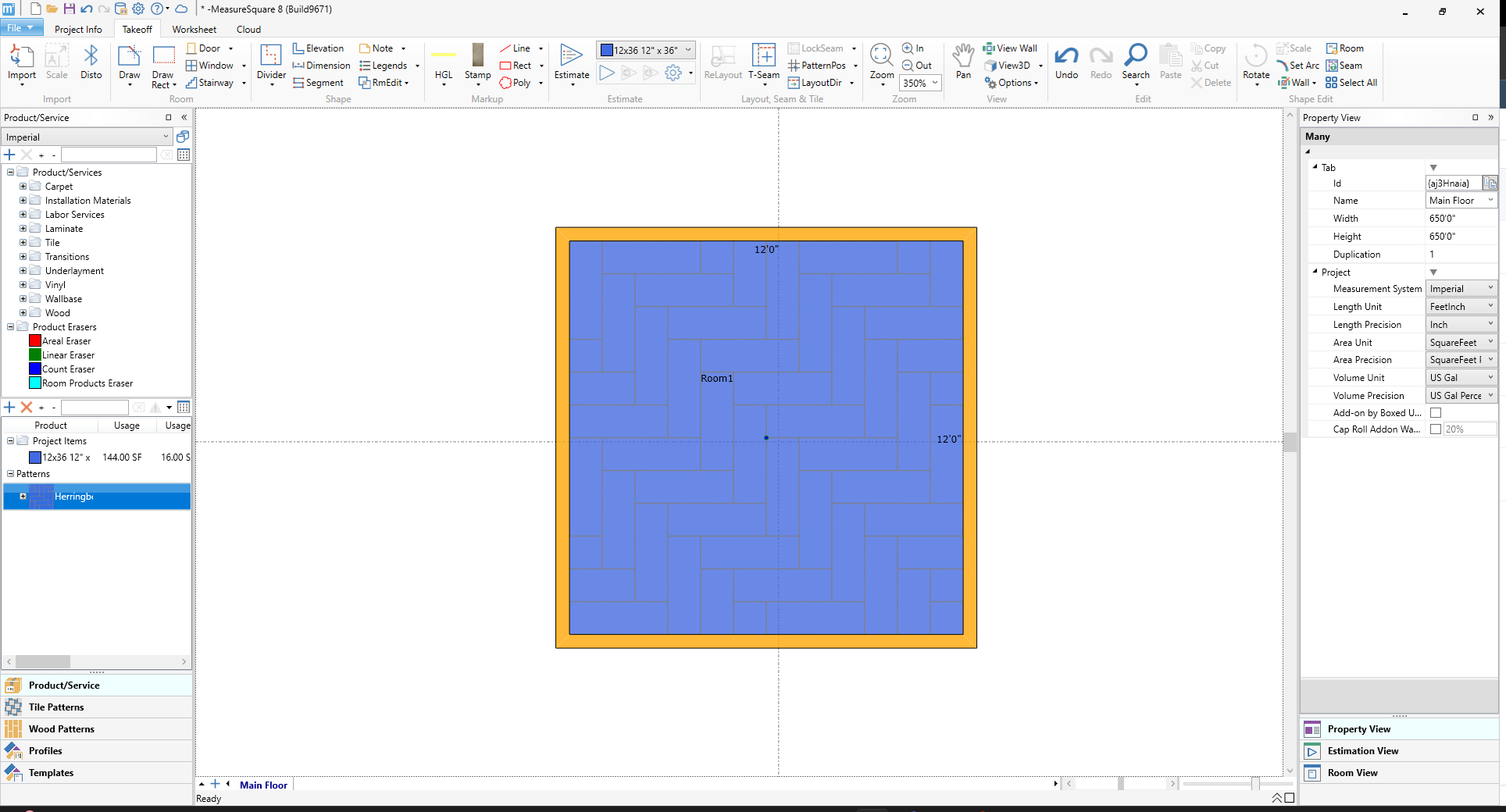Image resolution: width=1506 pixels, height=812 pixels.
Task: Open the Imperial unit dropdown
Action: coord(87,137)
